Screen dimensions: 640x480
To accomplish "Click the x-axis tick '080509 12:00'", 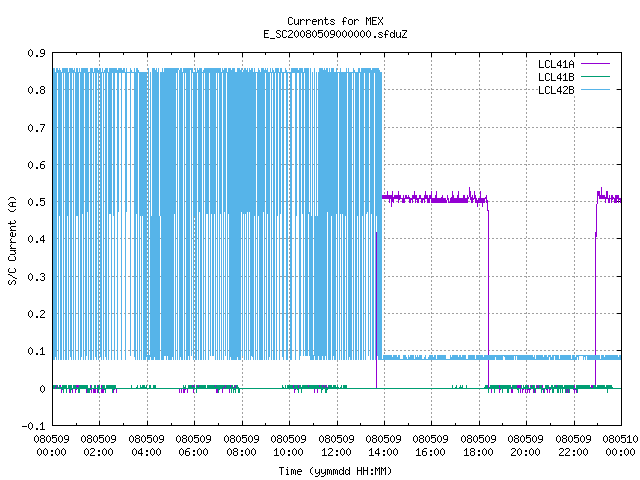I will click(336, 445).
